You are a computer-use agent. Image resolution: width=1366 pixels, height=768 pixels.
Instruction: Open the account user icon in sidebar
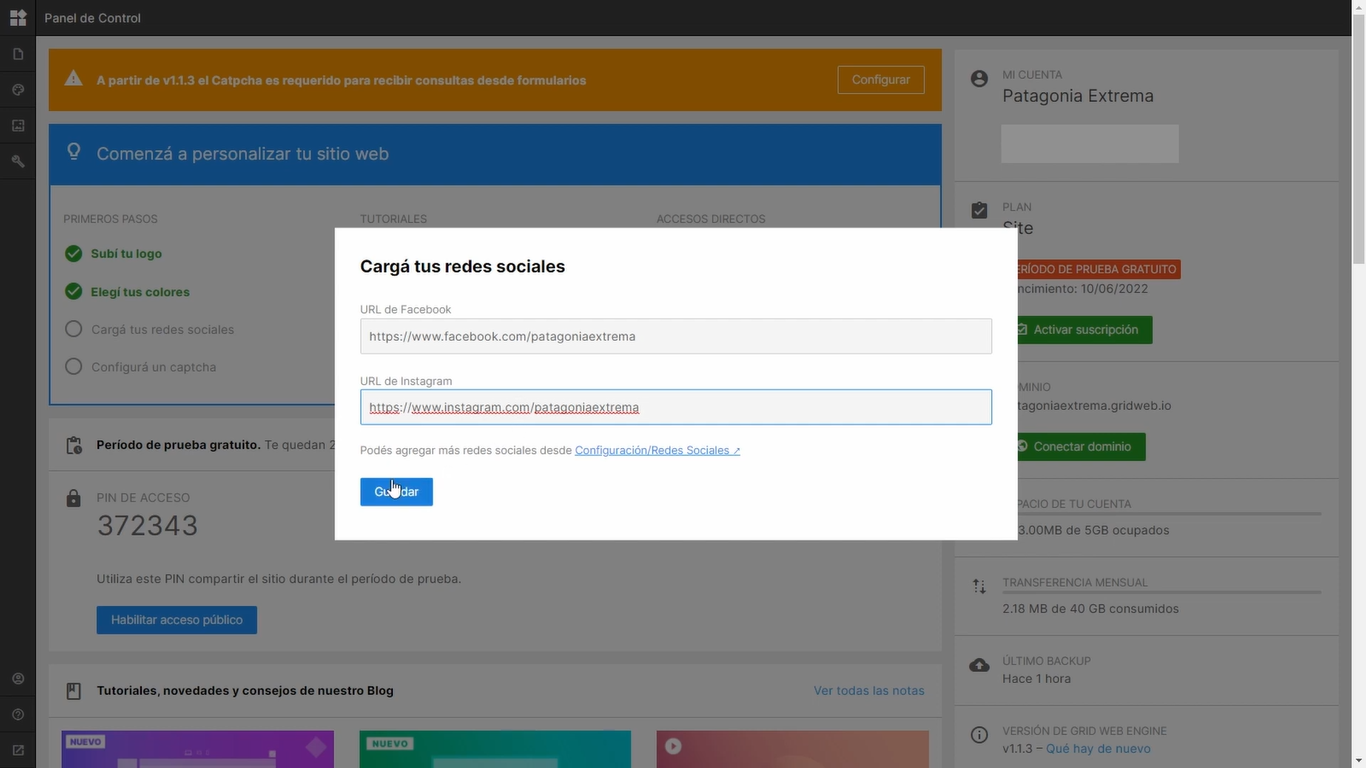(x=18, y=679)
